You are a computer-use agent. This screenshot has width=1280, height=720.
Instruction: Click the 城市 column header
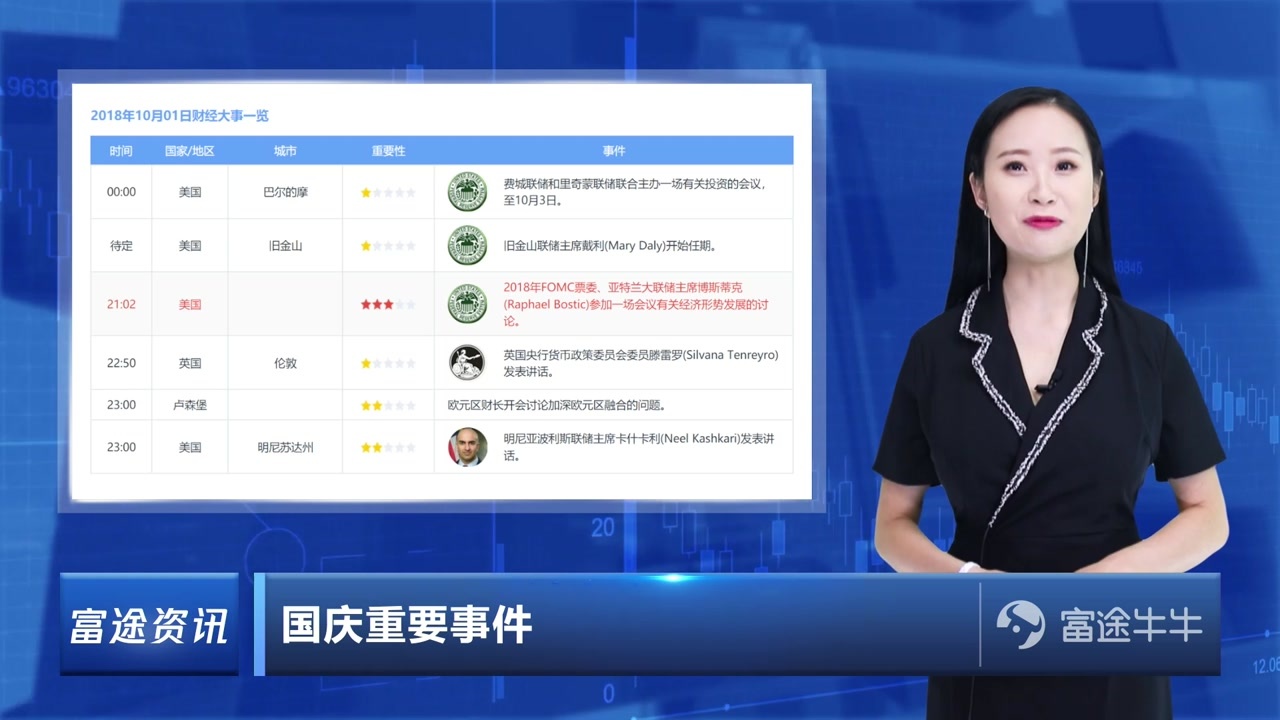click(285, 151)
